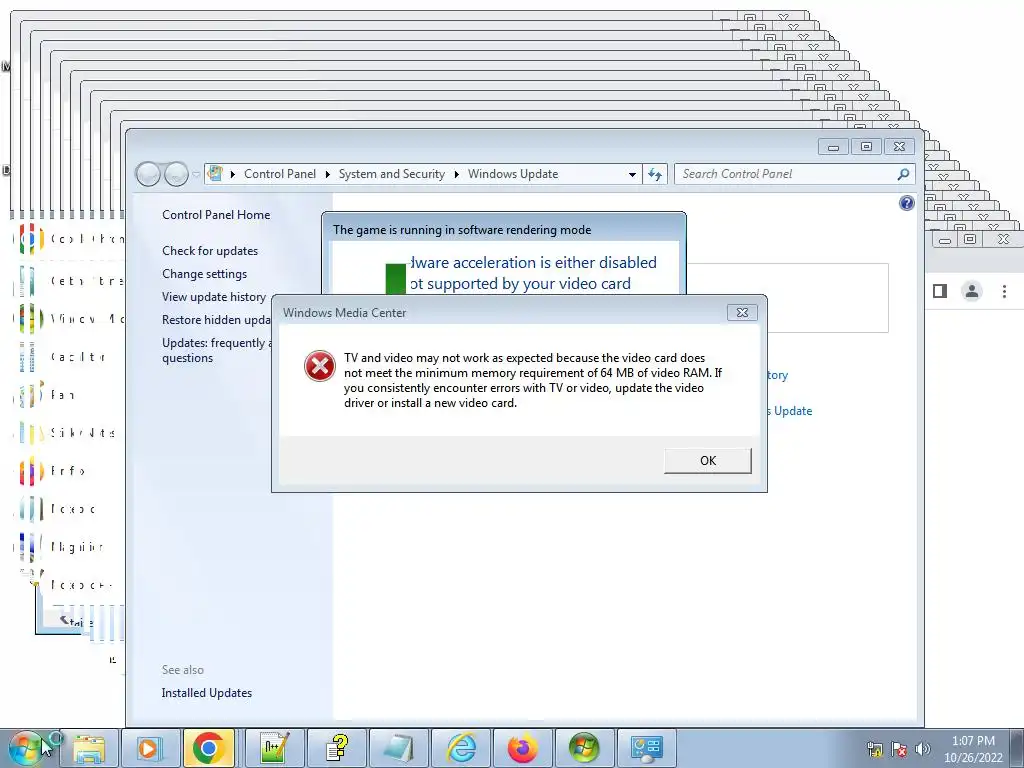Viewport: 1024px width, 768px height.
Task: Select System and Security in the breadcrumb
Action: point(391,174)
